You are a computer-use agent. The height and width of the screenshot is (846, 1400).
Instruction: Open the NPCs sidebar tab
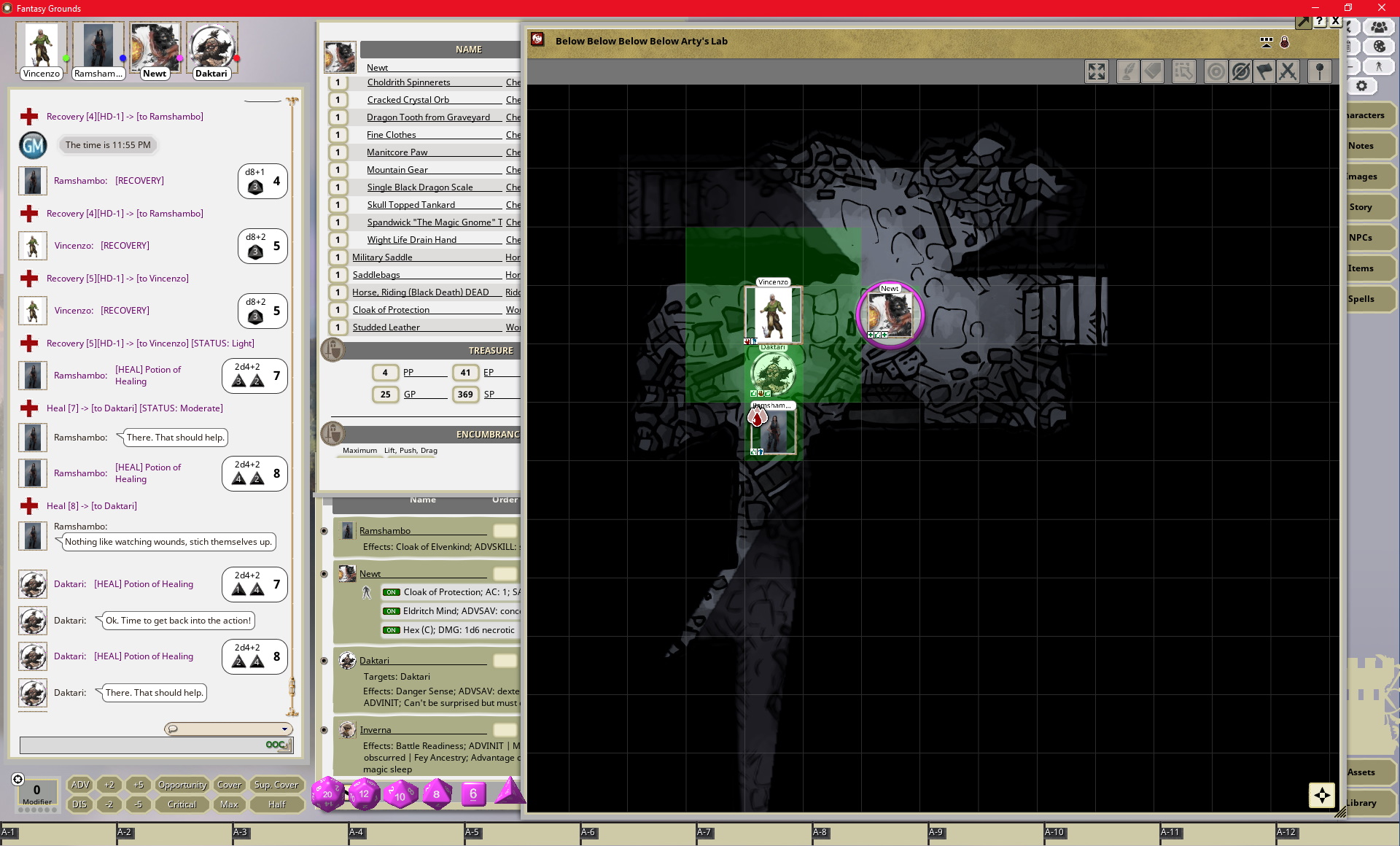(1370, 238)
